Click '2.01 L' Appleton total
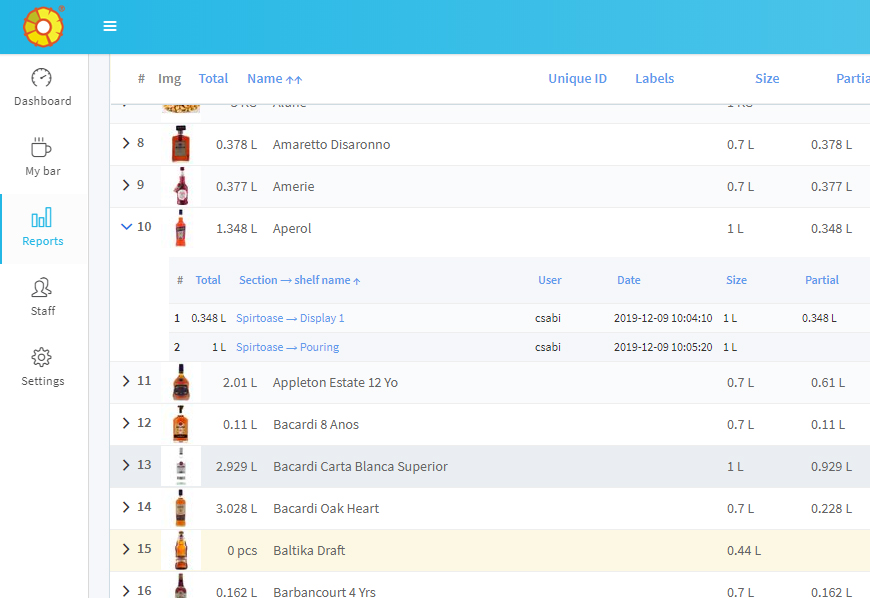Screen dimensions: 870x598 240,383
